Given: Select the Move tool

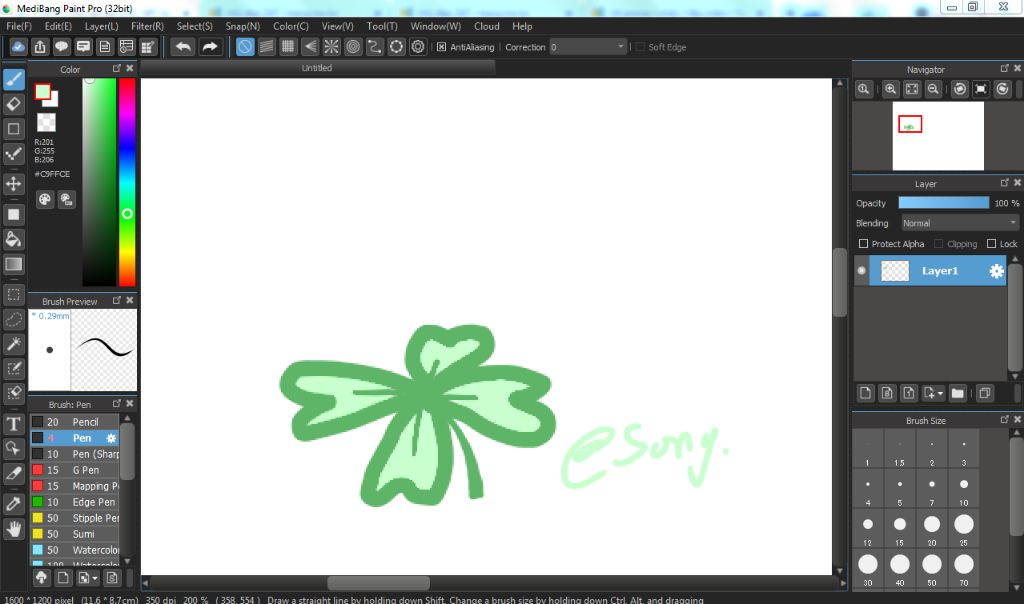Looking at the screenshot, I should [x=14, y=183].
